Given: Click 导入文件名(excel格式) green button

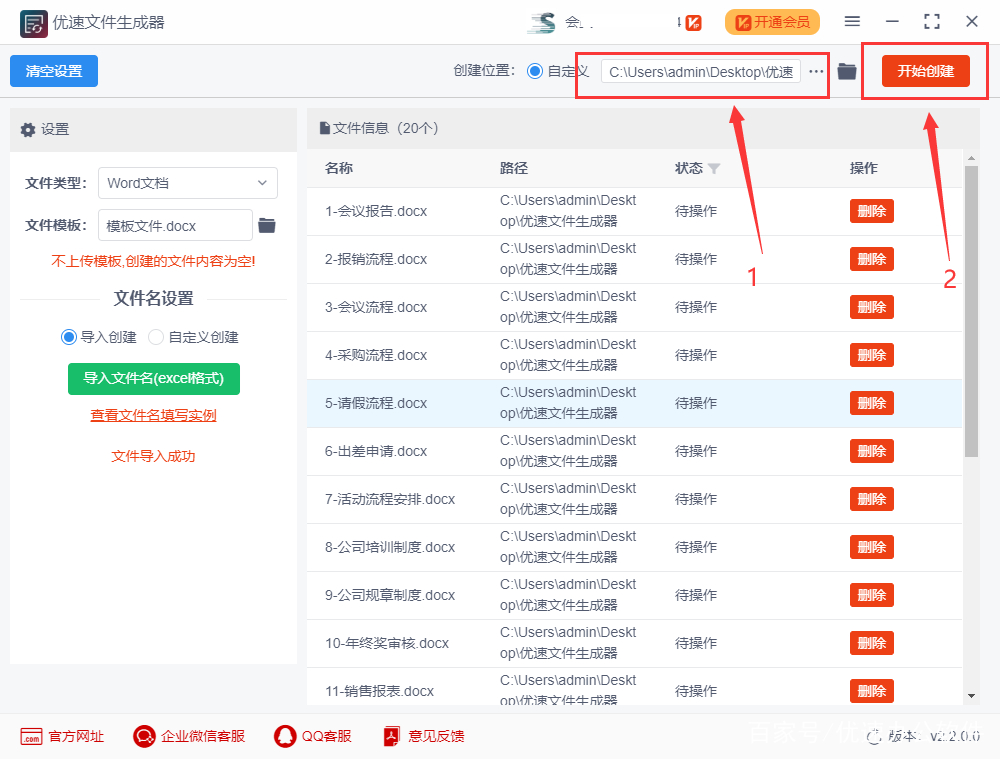Looking at the screenshot, I should [x=154, y=379].
